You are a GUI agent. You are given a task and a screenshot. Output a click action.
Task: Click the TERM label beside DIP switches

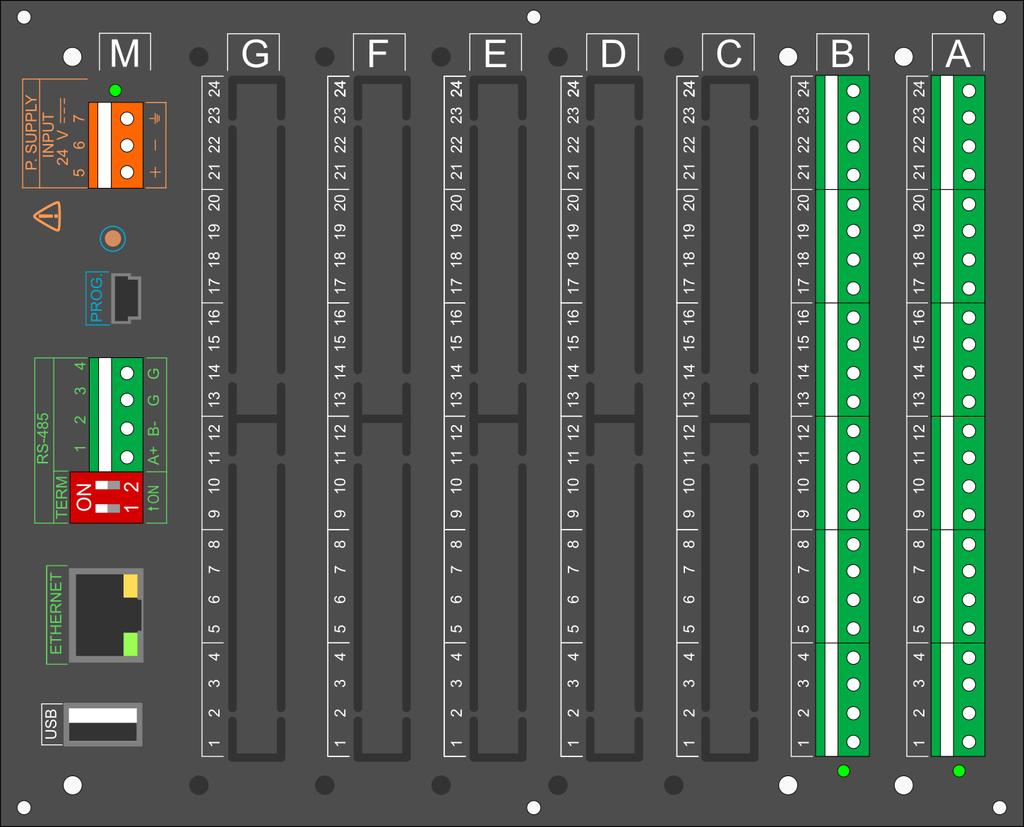(x=61, y=497)
